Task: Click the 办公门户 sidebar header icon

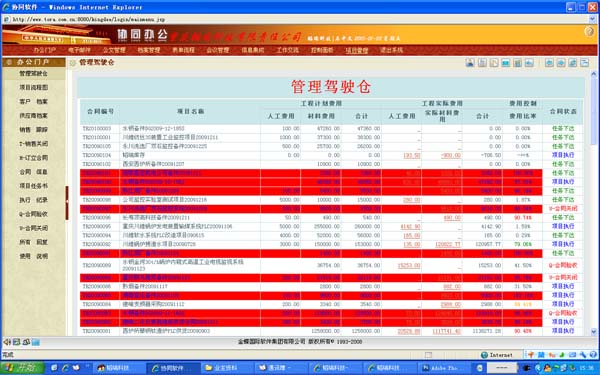Action: [x=9, y=62]
